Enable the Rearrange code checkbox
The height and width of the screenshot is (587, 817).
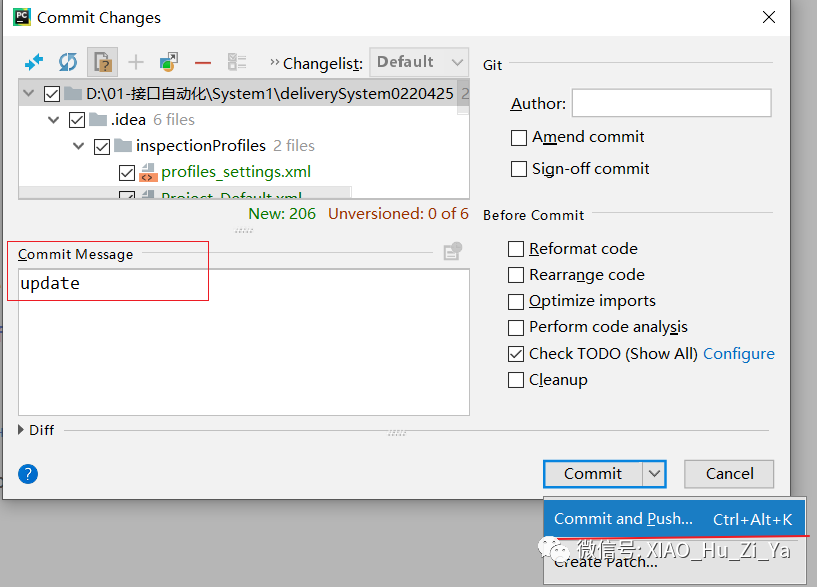coord(516,275)
